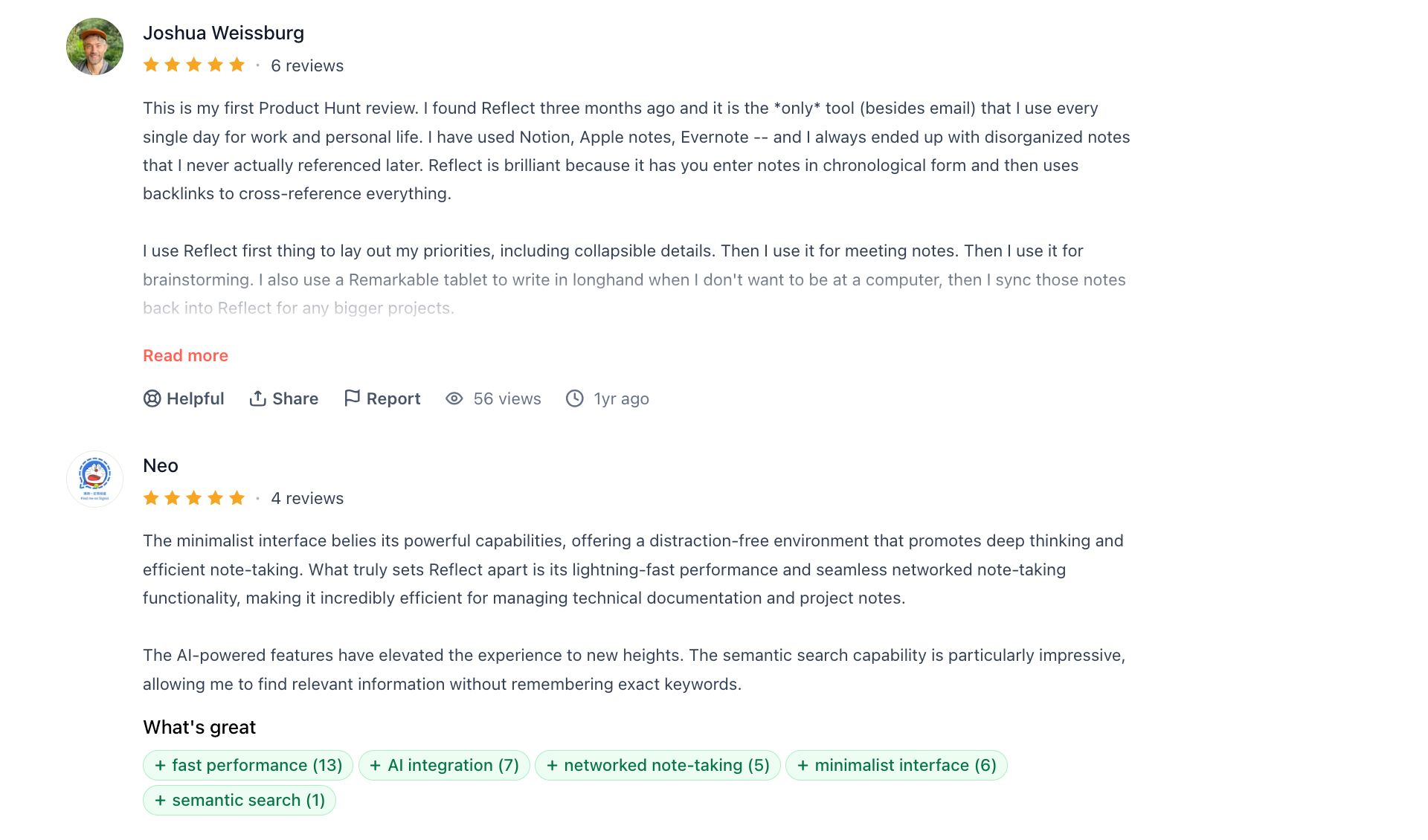Screen dimensions: 1428x840
Task: Click the plus icon on semantic search tag
Action: click(x=160, y=801)
